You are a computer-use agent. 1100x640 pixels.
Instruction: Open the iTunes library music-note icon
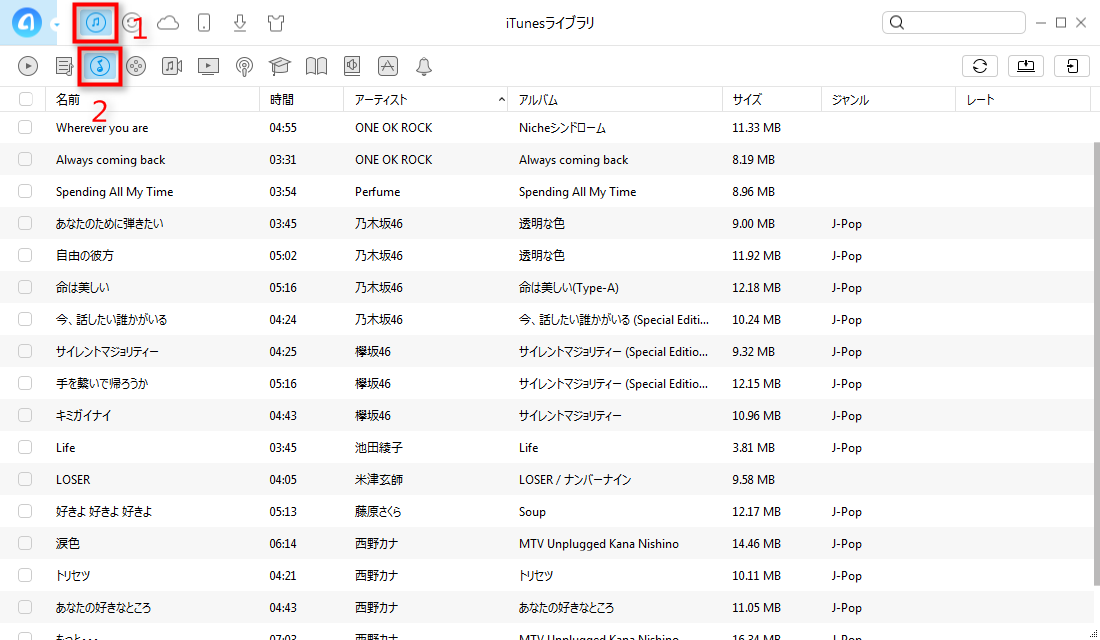click(96, 23)
